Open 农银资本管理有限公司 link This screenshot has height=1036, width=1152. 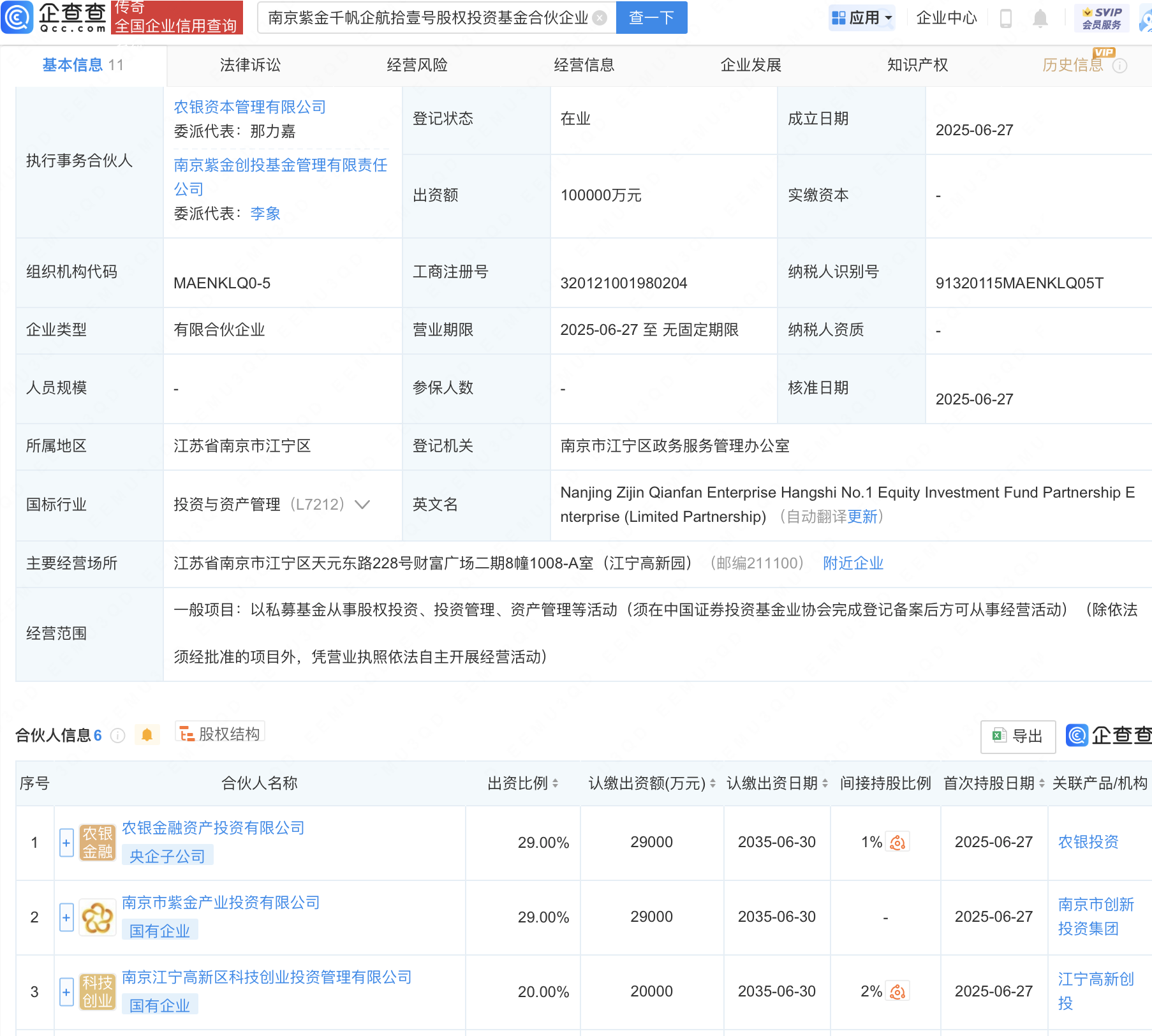click(x=250, y=107)
